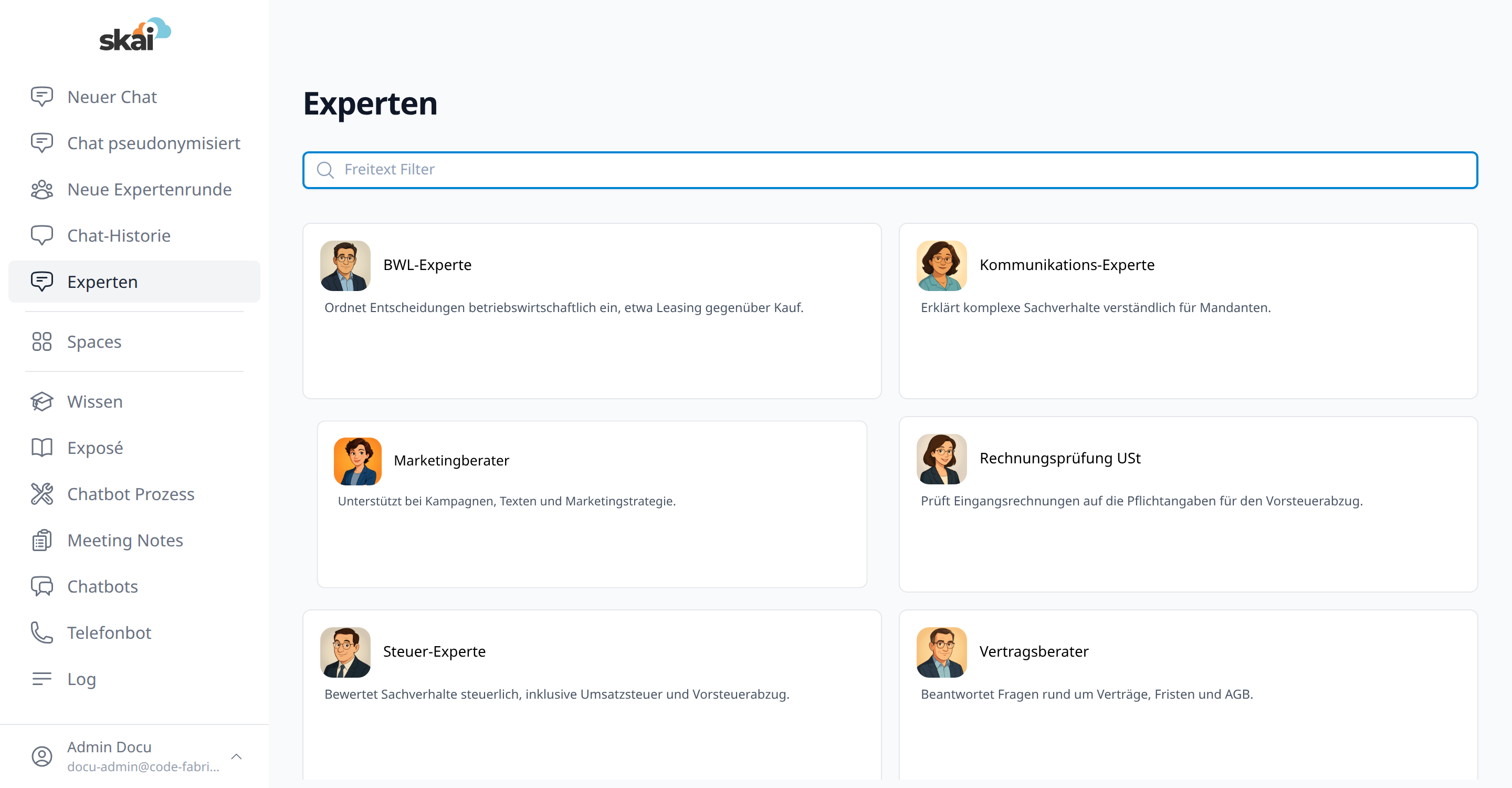Click the search magnifier icon

(325, 170)
